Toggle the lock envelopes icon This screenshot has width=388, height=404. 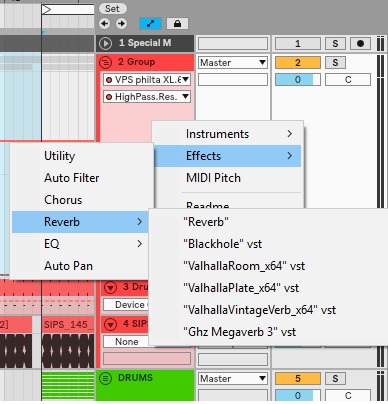point(177,24)
